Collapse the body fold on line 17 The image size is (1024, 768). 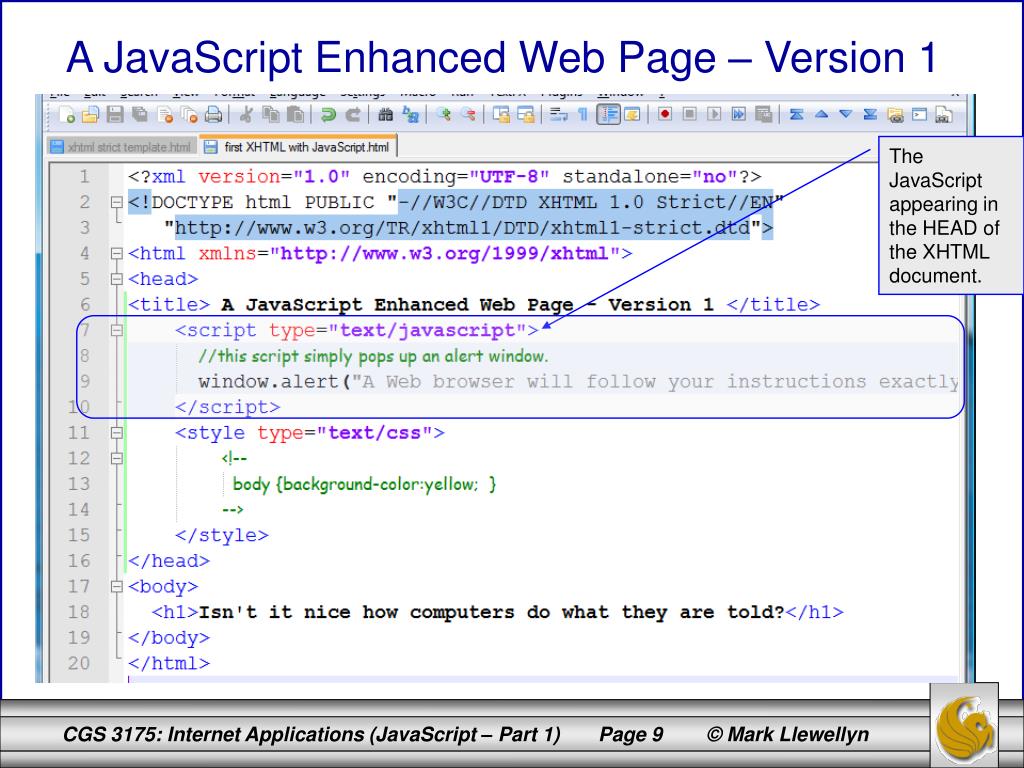pos(116,586)
